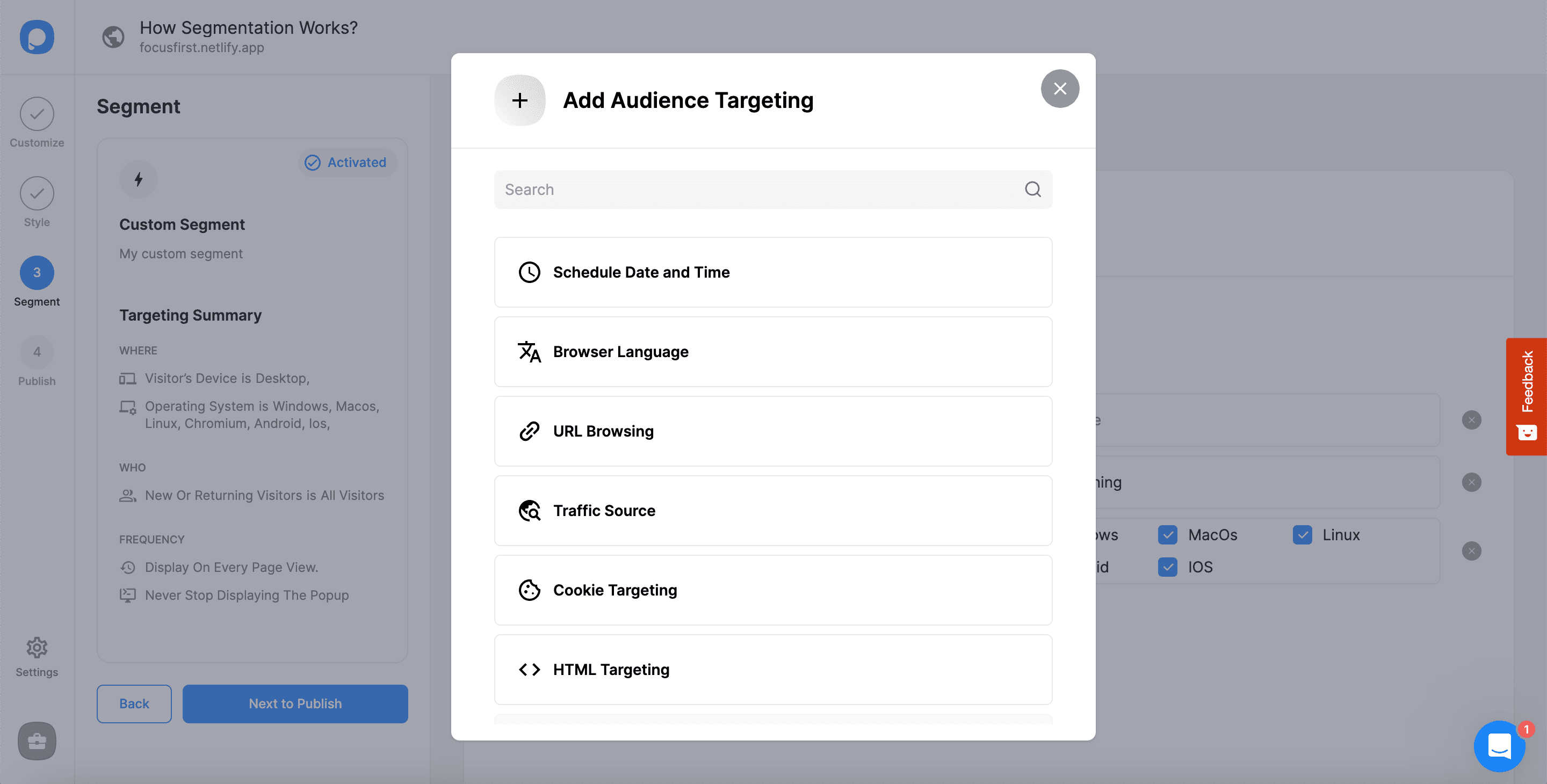Click the Browser Language icon
1547x784 pixels.
pyautogui.click(x=529, y=351)
